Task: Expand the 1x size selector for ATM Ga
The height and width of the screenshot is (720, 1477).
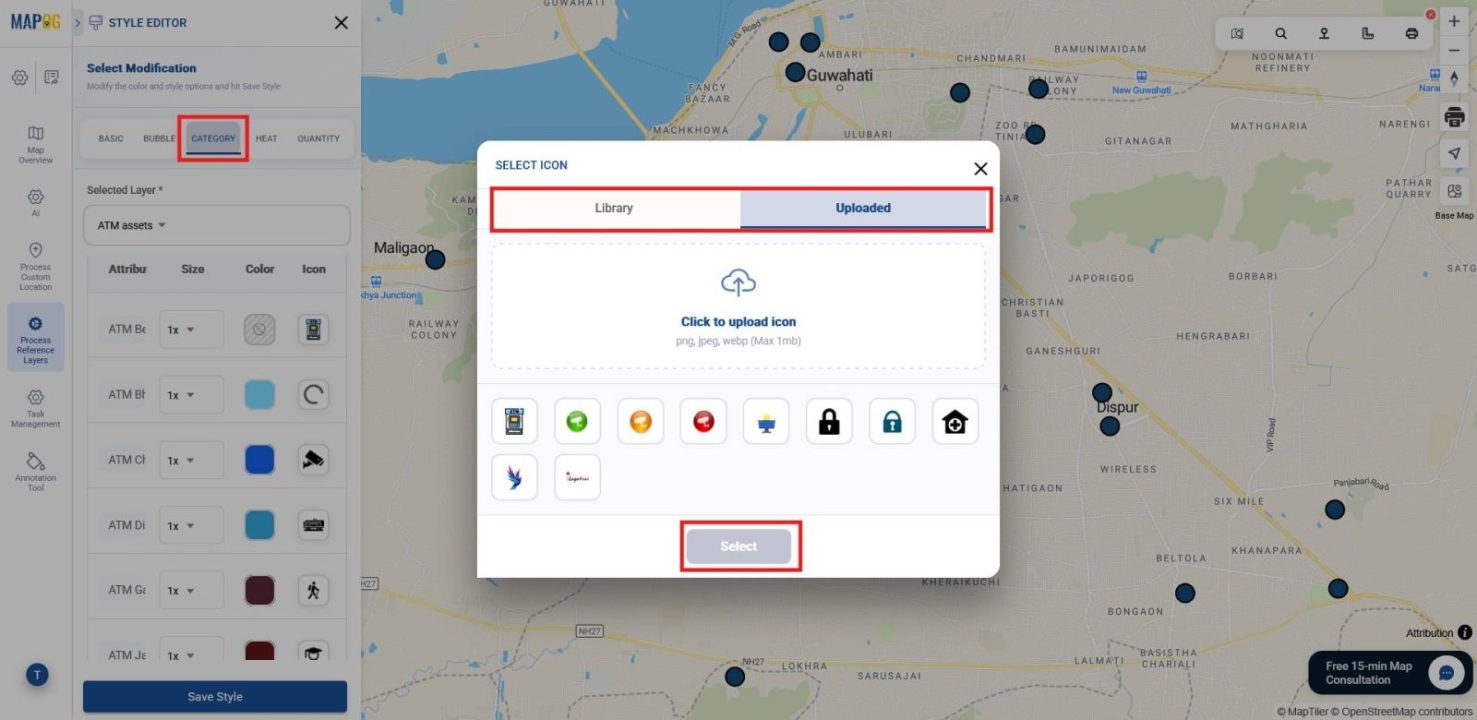Action: coord(191,590)
